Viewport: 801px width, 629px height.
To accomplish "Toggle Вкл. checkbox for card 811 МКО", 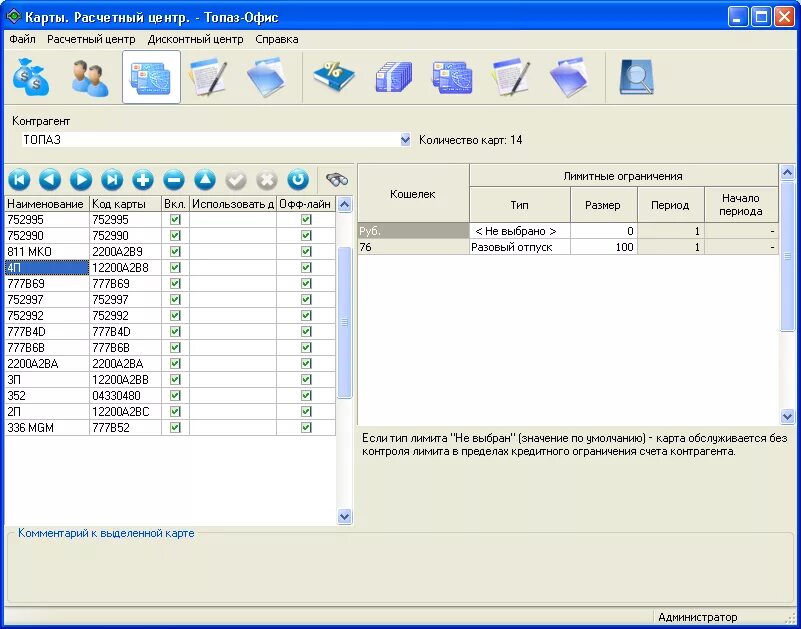I will click(x=175, y=251).
